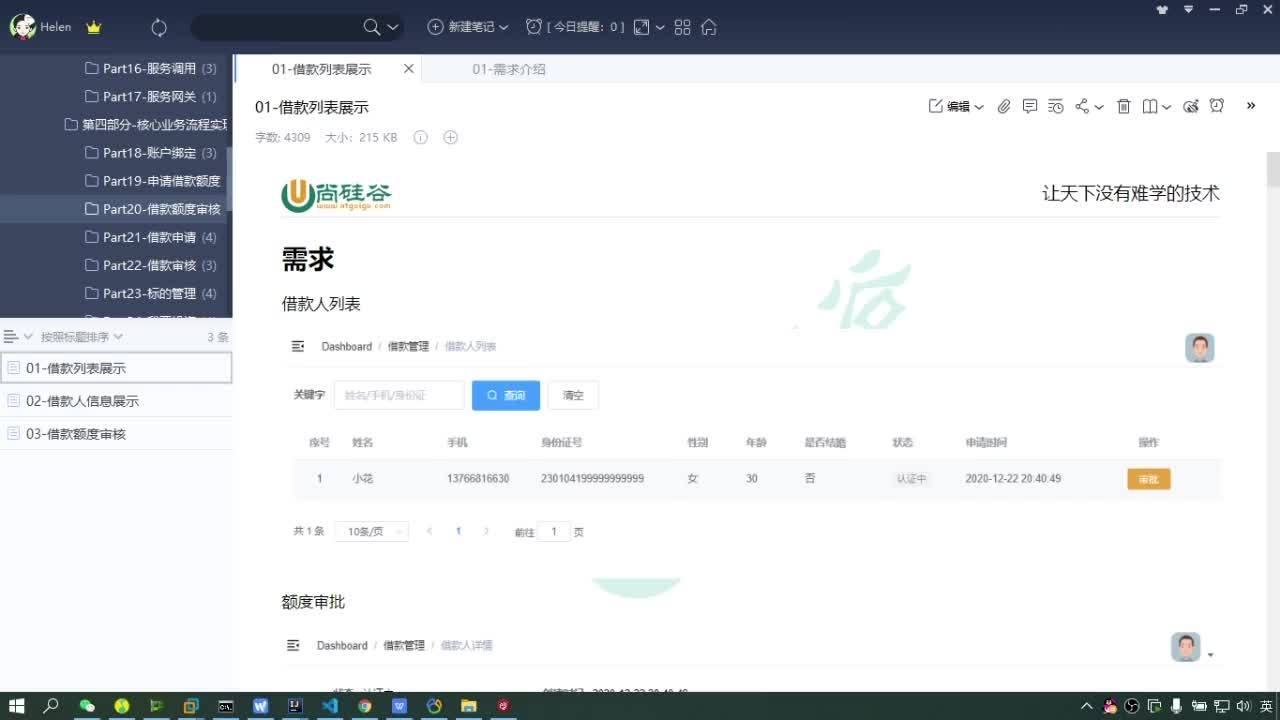Screen dimensions: 1280x720
Task: Open Part23-标的管理 folder
Action: (150, 293)
